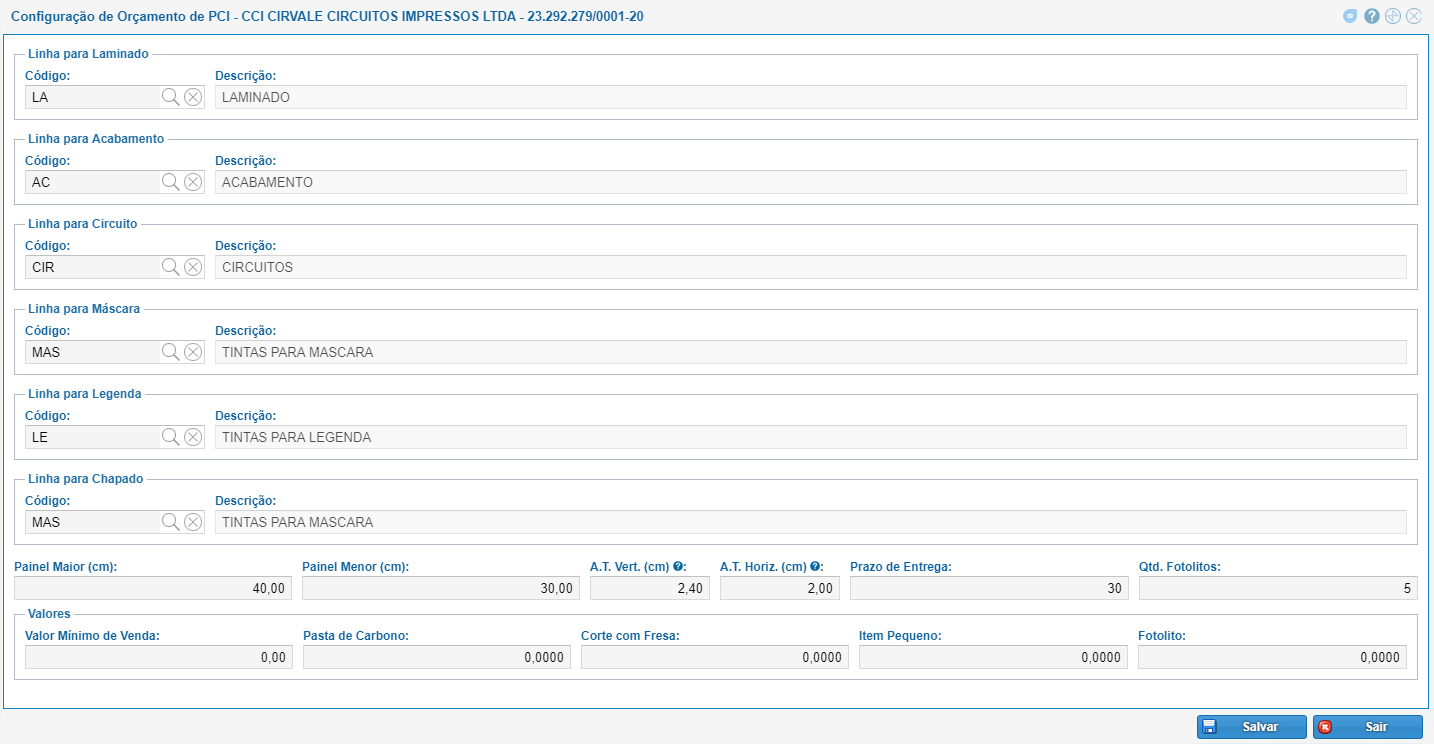Search codes for Linha para Legenda
This screenshot has height=744, width=1434.
(x=171, y=437)
